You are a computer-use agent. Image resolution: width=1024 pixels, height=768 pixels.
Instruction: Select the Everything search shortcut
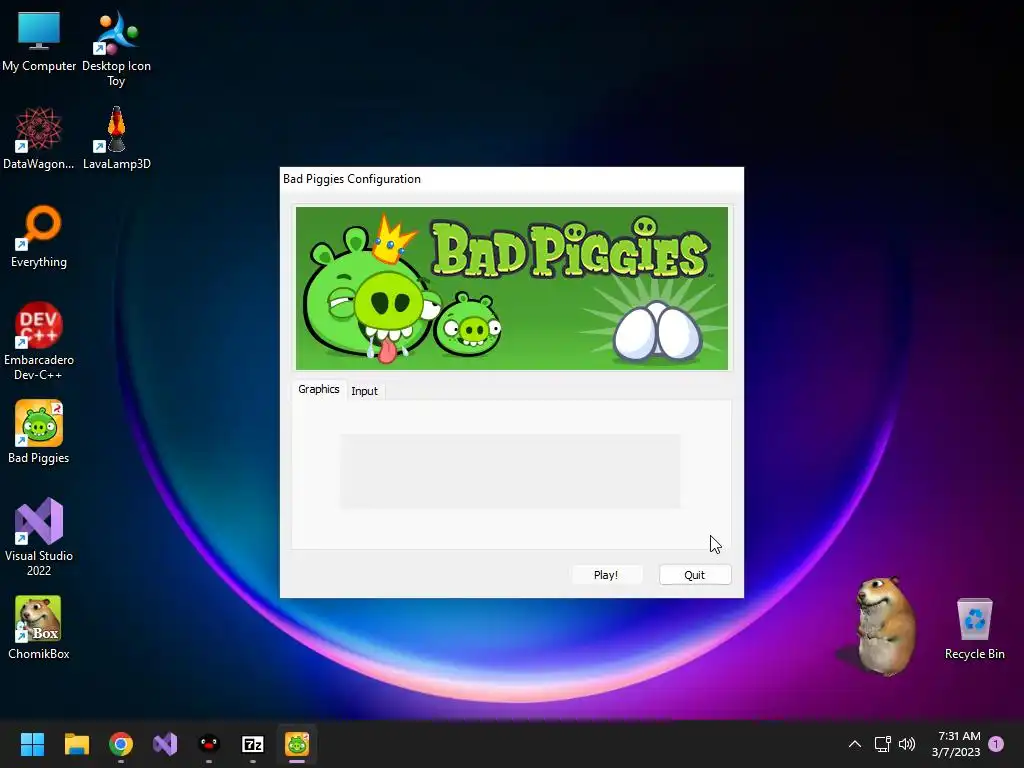click(x=39, y=236)
